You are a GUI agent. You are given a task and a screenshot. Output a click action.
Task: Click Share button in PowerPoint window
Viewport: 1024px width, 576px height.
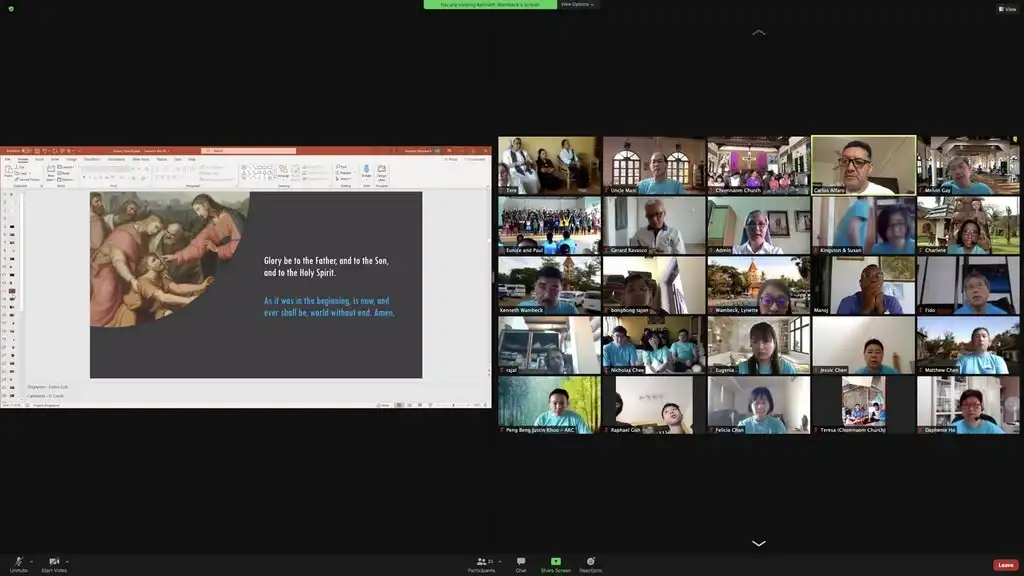pos(451,159)
